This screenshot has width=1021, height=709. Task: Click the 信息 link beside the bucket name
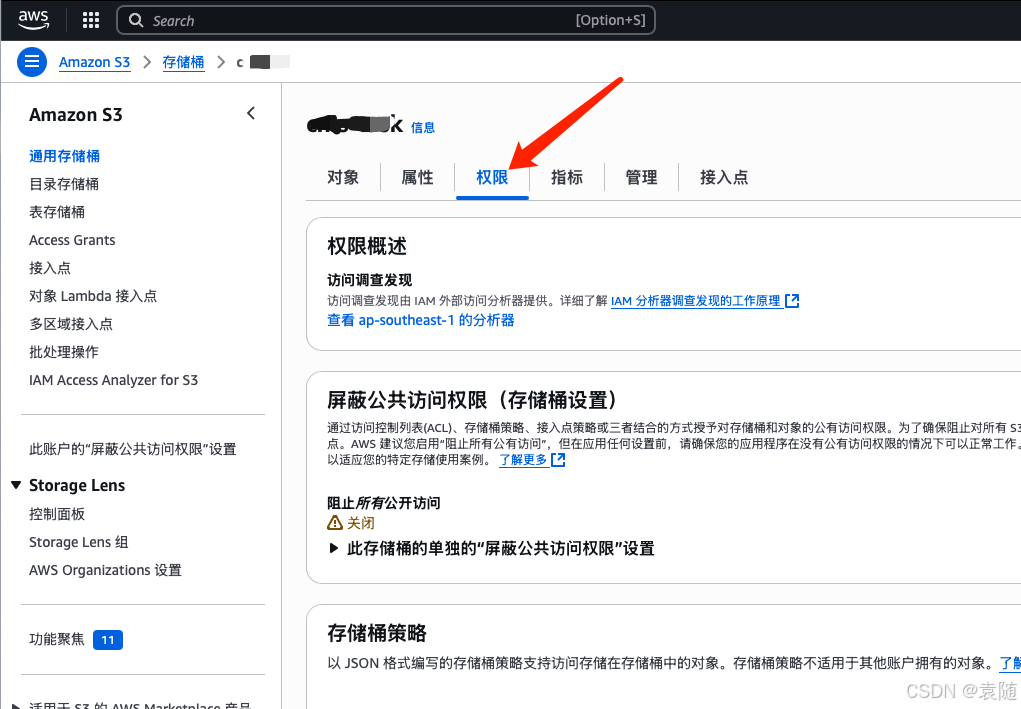tap(423, 128)
